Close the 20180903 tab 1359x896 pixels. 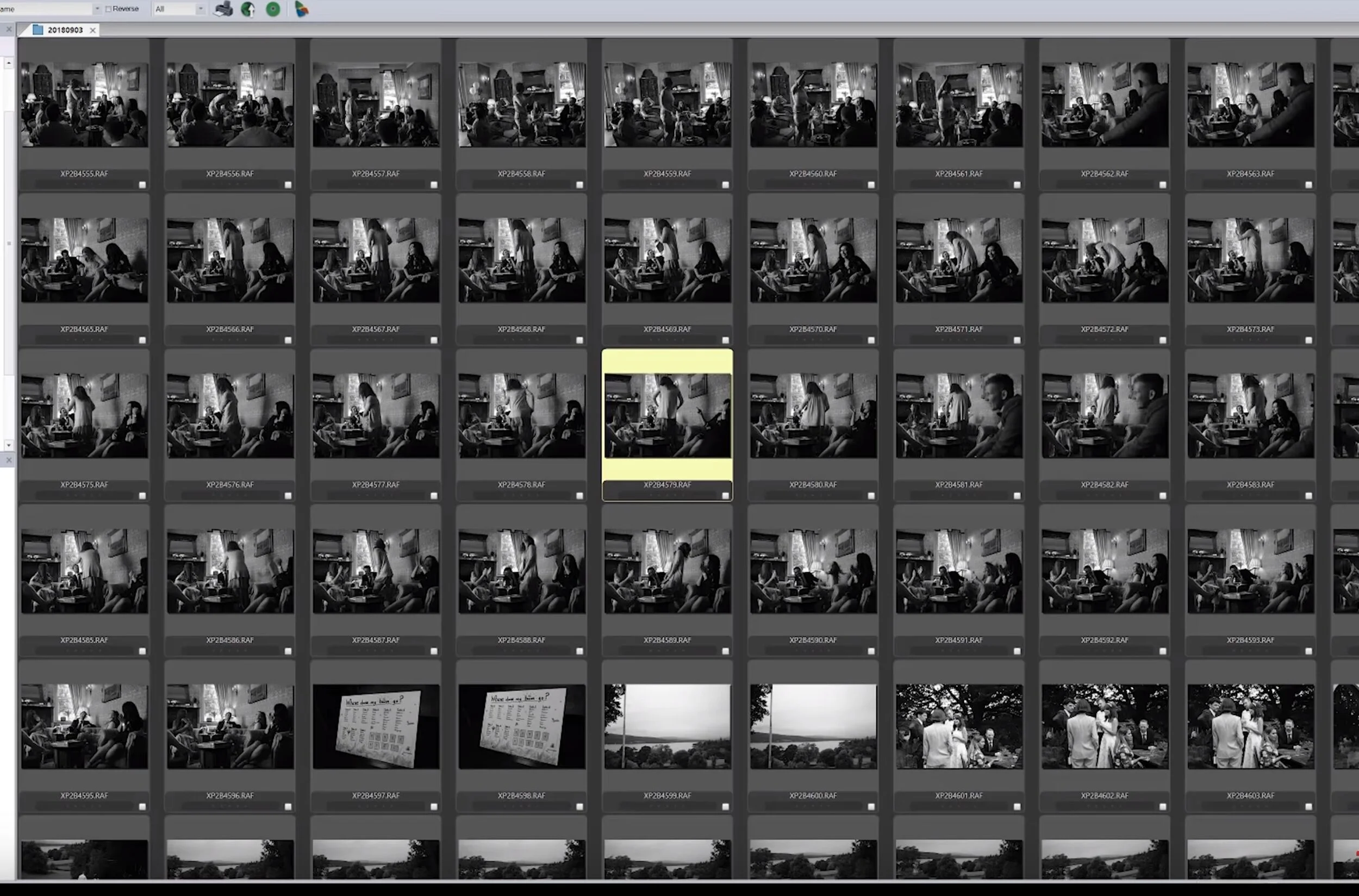coord(92,30)
